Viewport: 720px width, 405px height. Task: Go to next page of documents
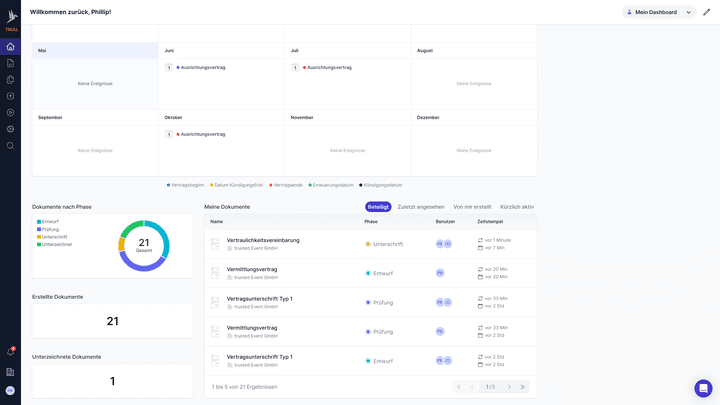[x=509, y=387]
